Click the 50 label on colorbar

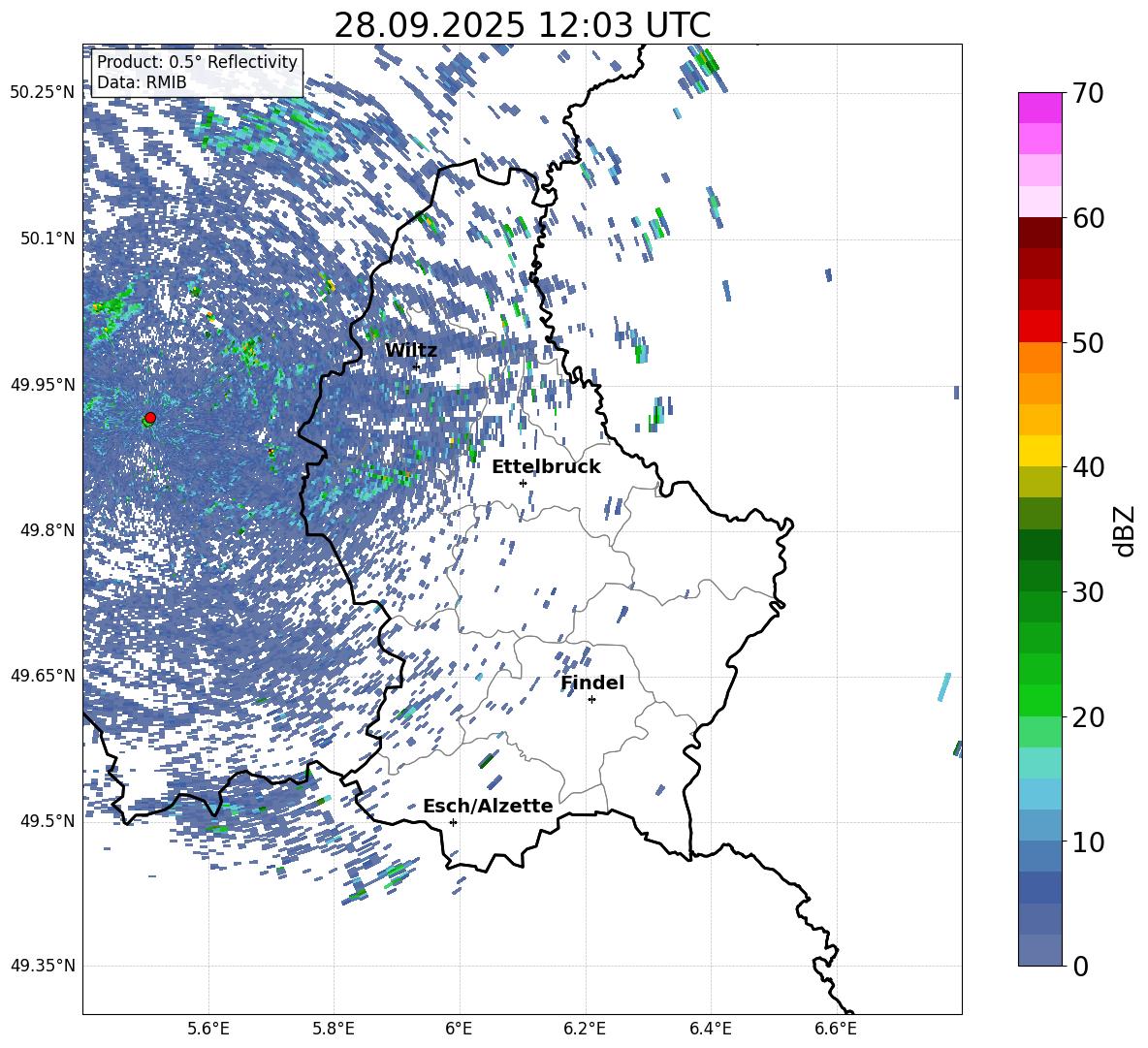click(x=1088, y=342)
